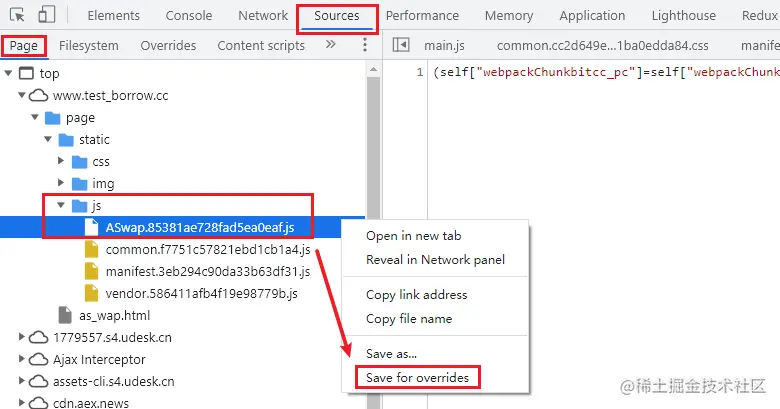Show more navigator tabs chevron
The width and height of the screenshot is (780, 409).
[x=330, y=45]
